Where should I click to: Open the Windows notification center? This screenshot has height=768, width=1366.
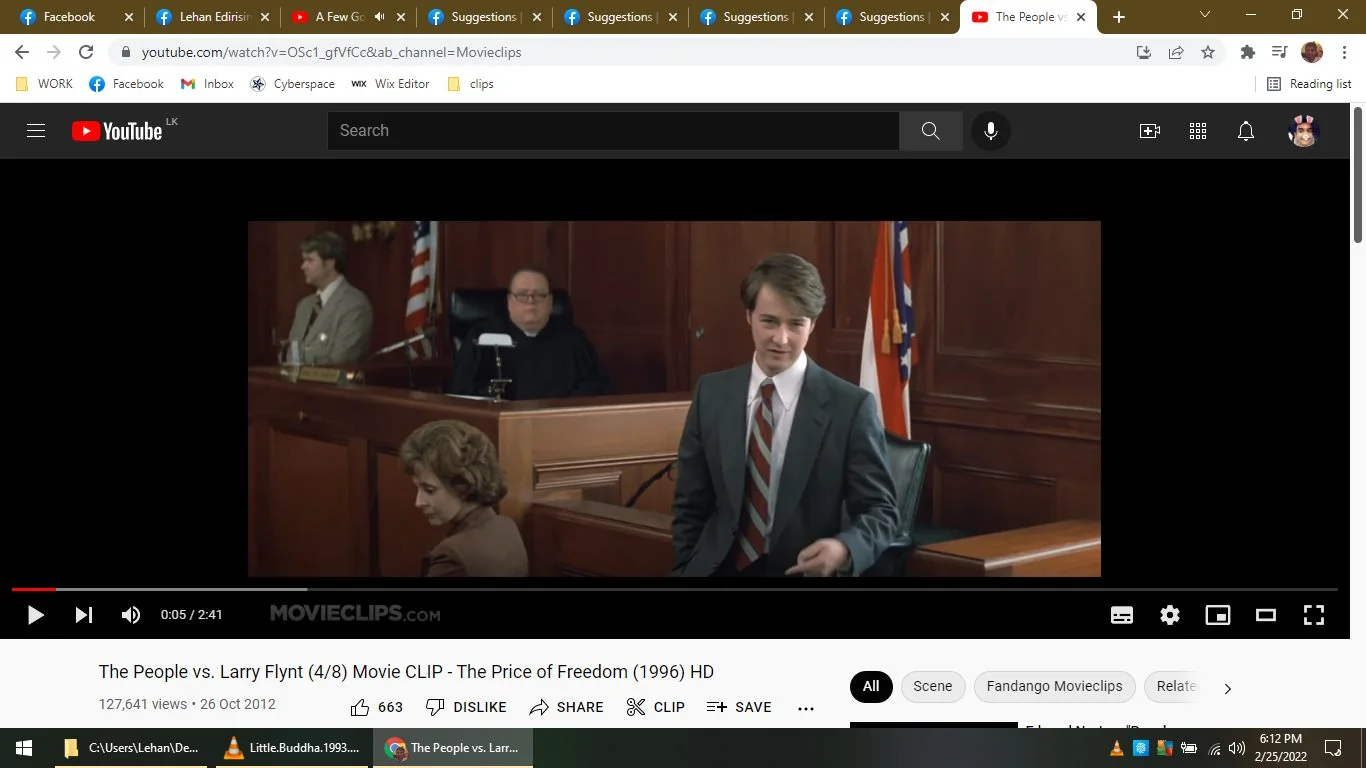pyautogui.click(x=1333, y=748)
